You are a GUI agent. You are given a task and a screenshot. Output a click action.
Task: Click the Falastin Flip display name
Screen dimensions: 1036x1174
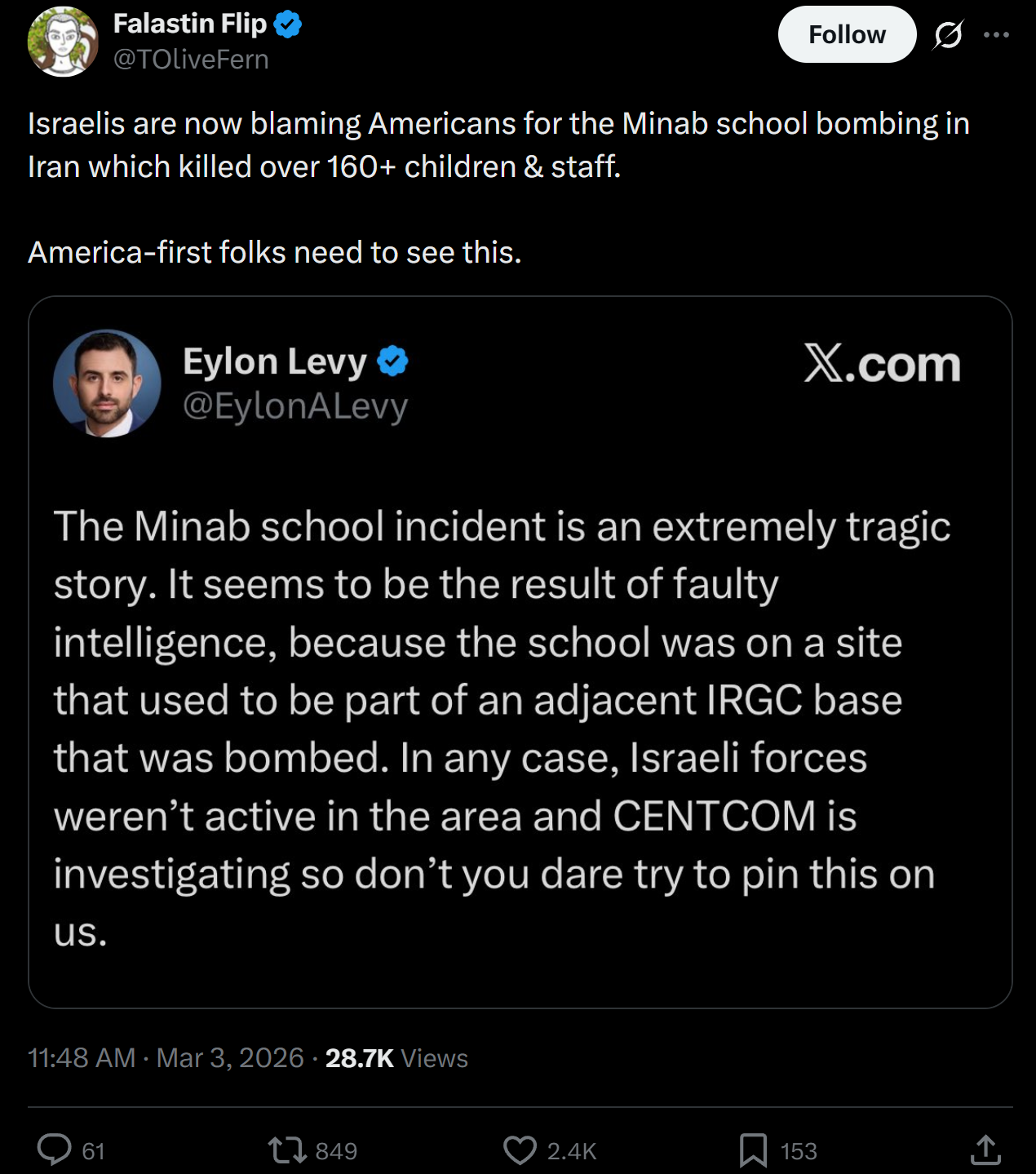coord(189,24)
